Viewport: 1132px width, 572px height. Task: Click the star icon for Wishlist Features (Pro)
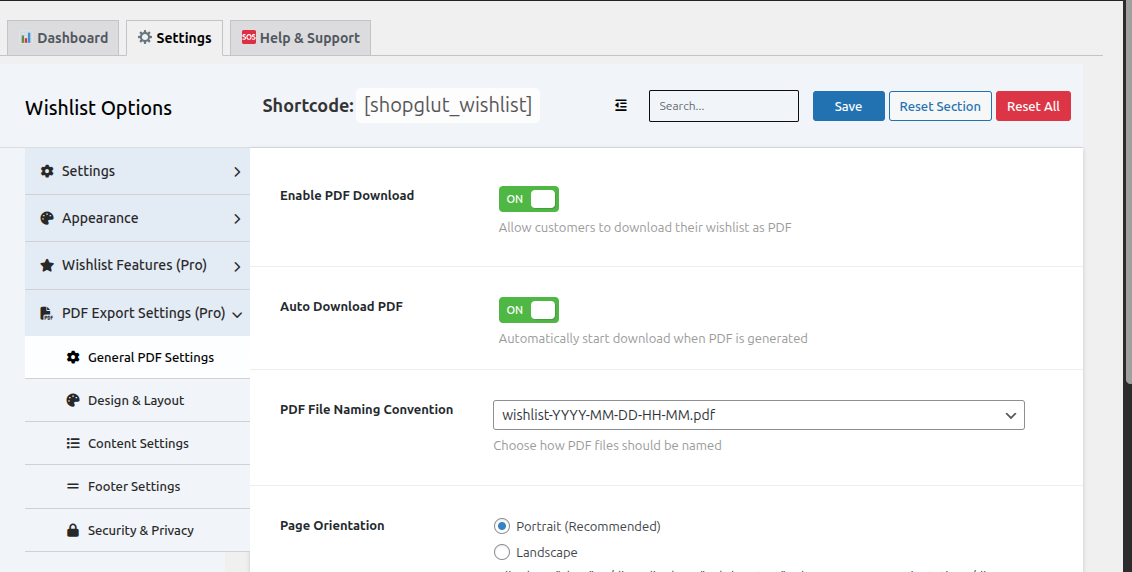coord(47,266)
